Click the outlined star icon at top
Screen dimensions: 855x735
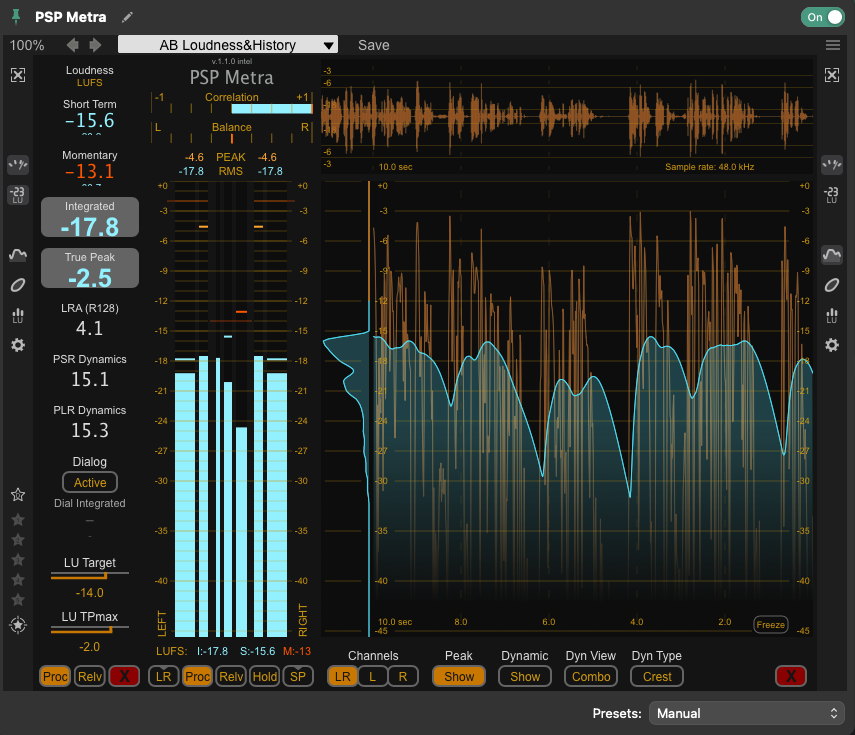click(18, 495)
